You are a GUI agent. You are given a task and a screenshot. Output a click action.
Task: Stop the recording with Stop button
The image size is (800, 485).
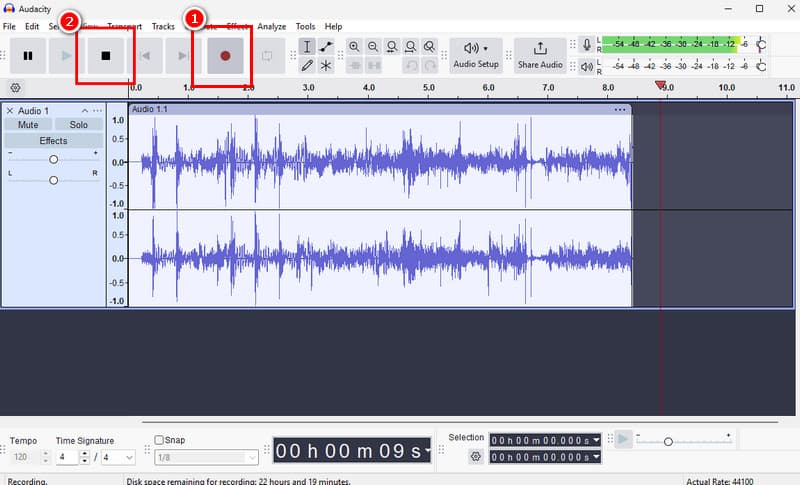click(x=106, y=56)
